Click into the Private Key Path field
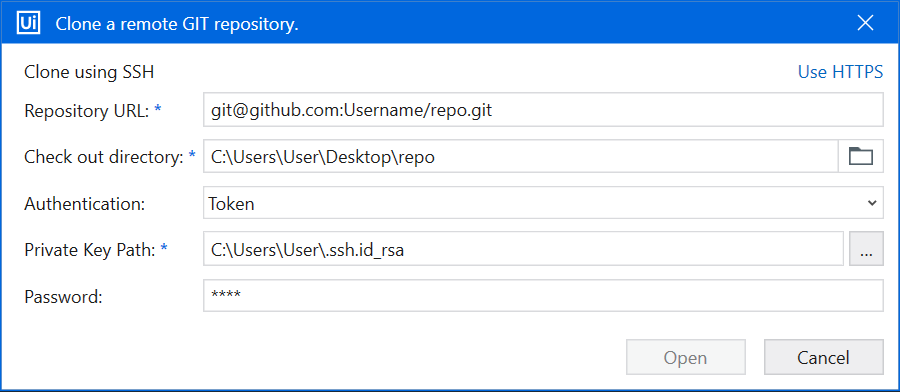Image resolution: width=900 pixels, height=392 pixels. (x=523, y=249)
